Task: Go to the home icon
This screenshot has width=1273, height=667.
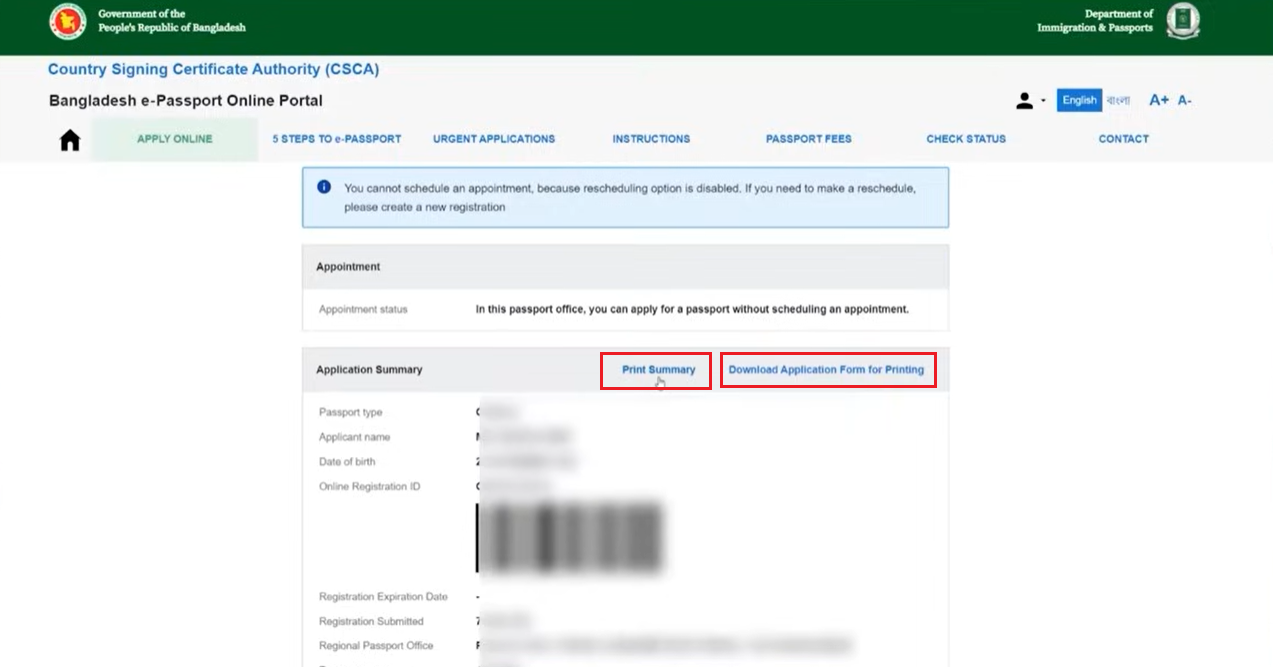Action: click(70, 140)
